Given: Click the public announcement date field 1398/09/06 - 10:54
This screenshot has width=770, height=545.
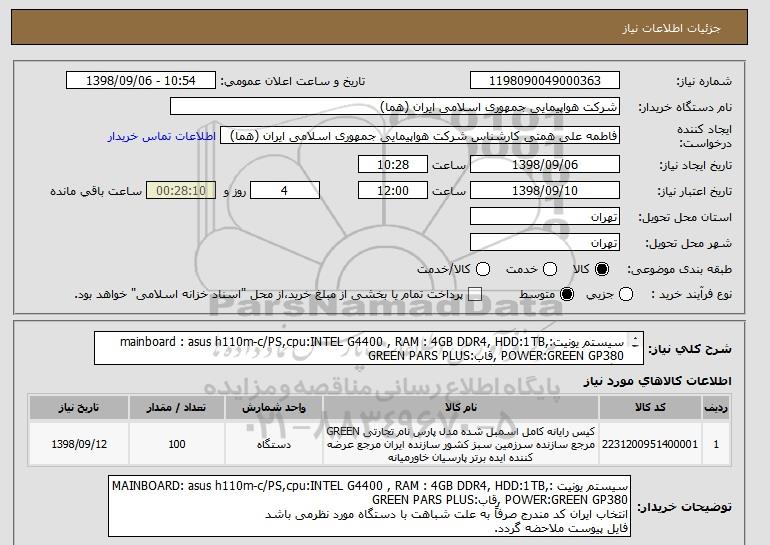Looking at the screenshot, I should tap(141, 81).
